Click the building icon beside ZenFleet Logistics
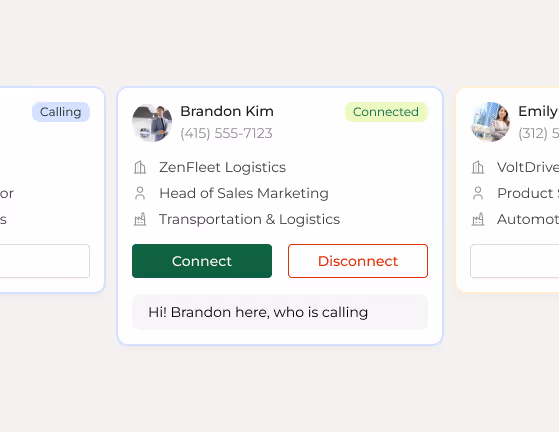The height and width of the screenshot is (432, 559). (x=140, y=167)
